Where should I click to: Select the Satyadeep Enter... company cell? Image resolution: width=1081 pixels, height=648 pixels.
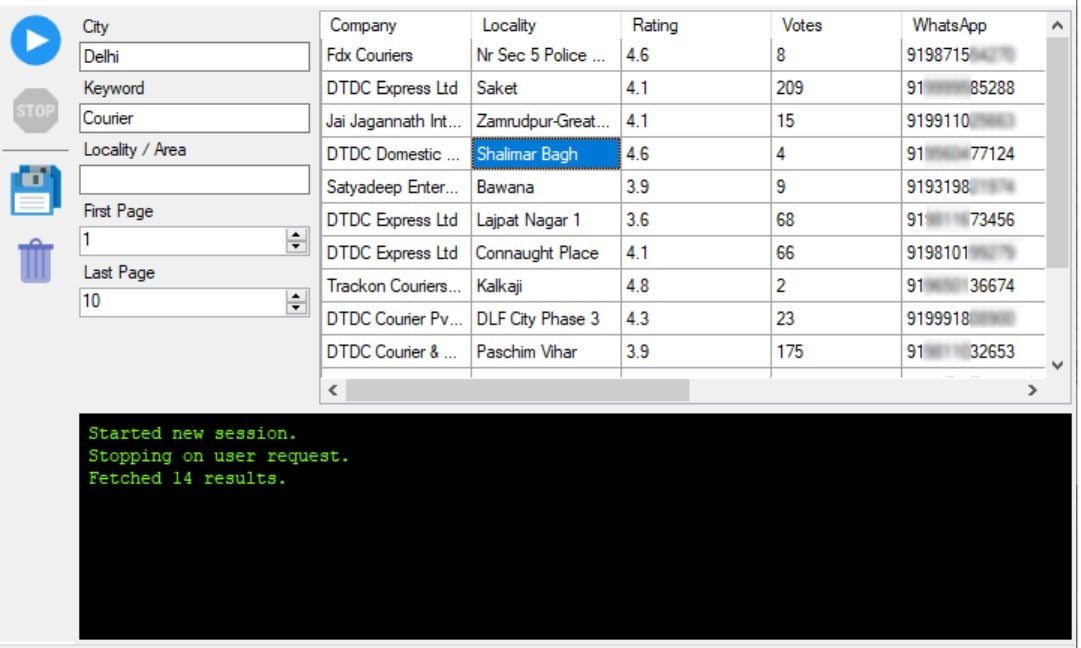(396, 187)
